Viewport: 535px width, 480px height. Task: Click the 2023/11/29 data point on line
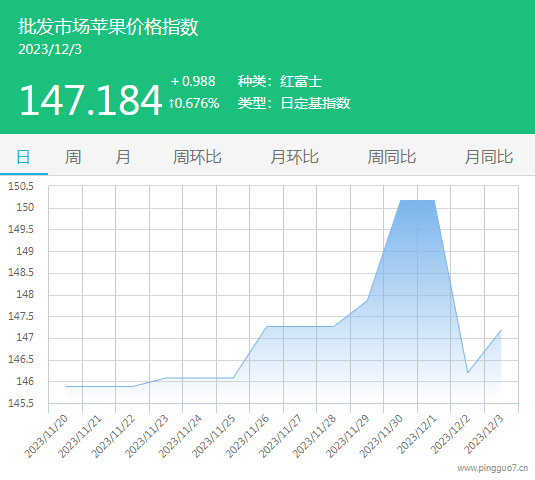pos(367,301)
